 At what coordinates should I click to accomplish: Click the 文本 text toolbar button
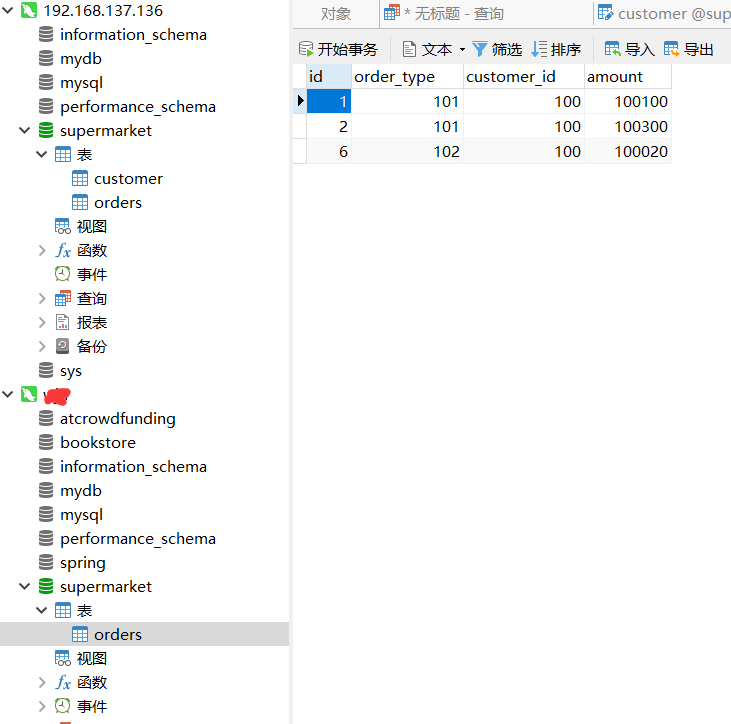point(428,49)
